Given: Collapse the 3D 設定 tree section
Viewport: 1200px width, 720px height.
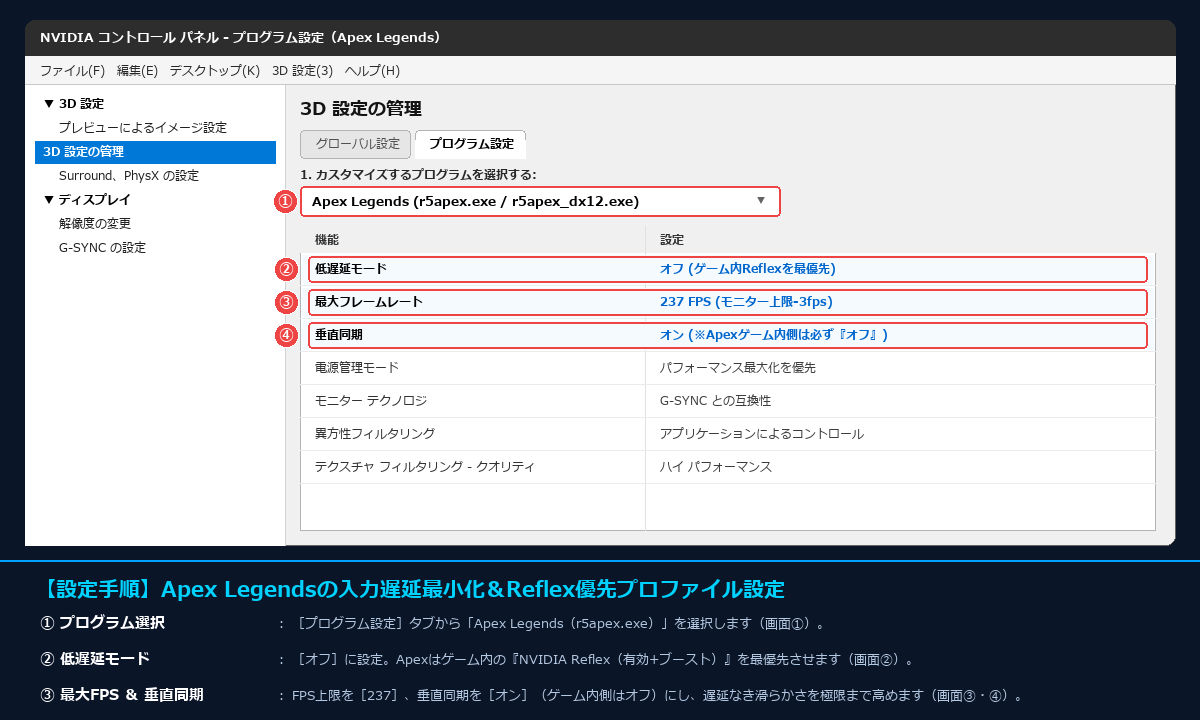Looking at the screenshot, I should (49, 104).
